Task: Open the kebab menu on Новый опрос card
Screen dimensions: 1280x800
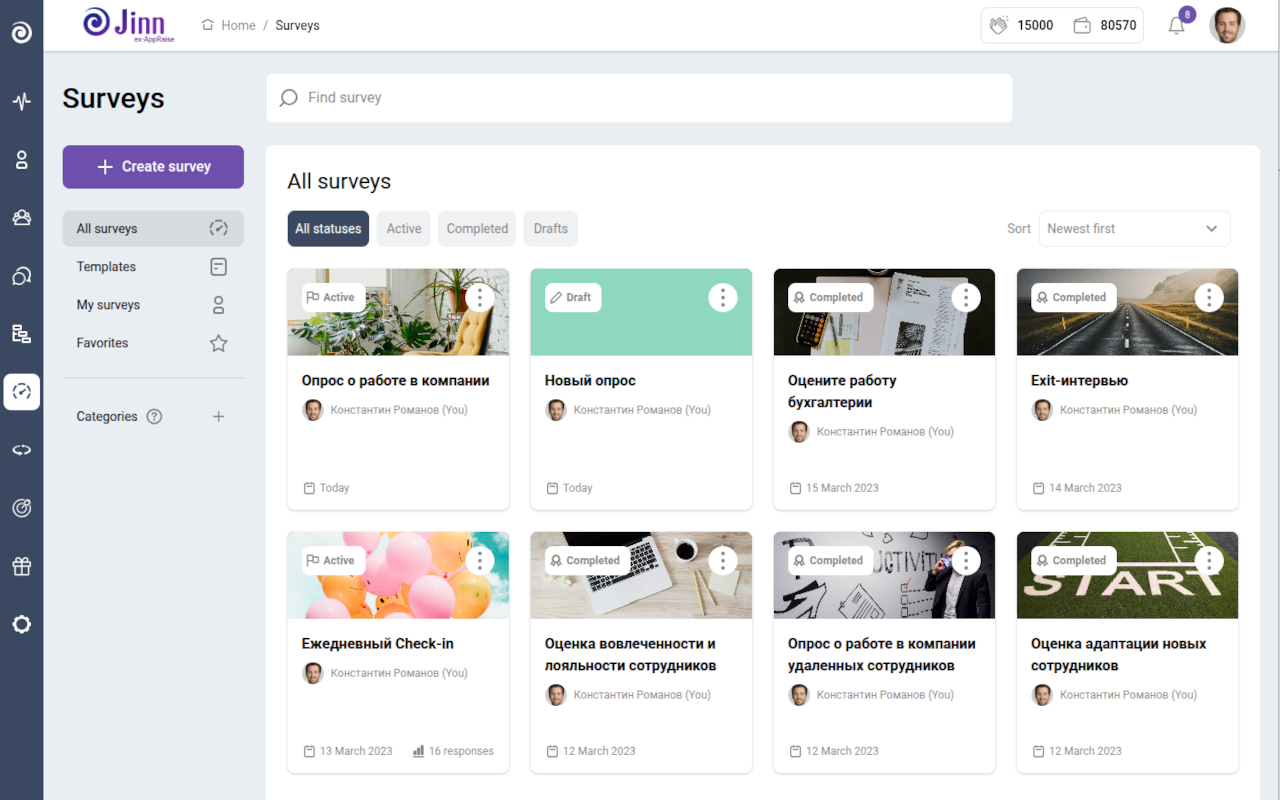Action: coord(722,297)
